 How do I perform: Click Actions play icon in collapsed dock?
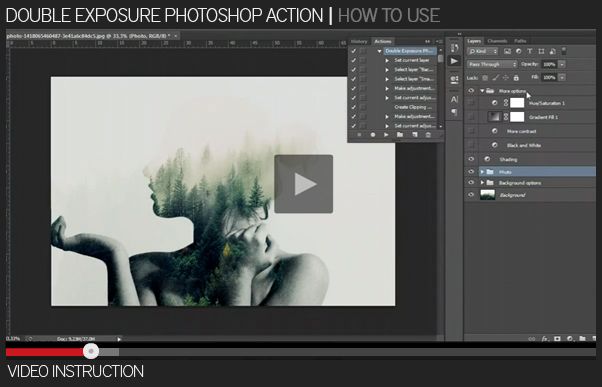454,61
